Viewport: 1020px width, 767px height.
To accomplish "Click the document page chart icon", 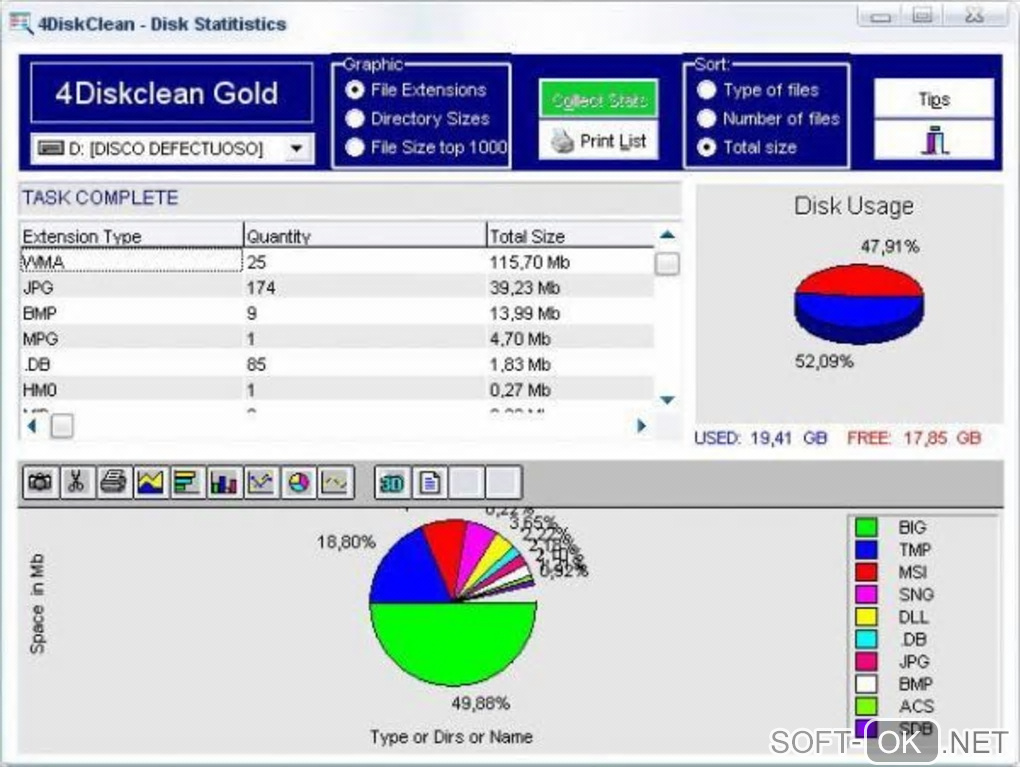I will 429,483.
